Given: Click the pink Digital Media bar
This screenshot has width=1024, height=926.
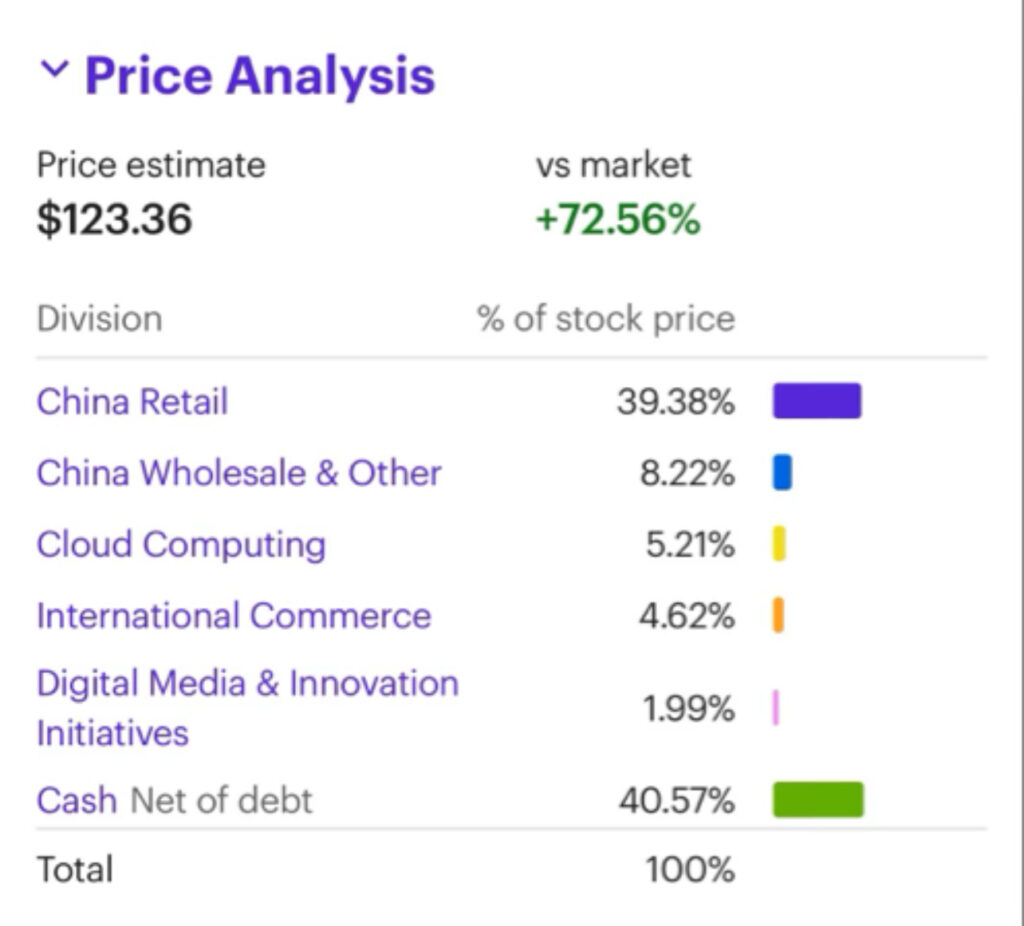Looking at the screenshot, I should pyautogui.click(x=776, y=708).
